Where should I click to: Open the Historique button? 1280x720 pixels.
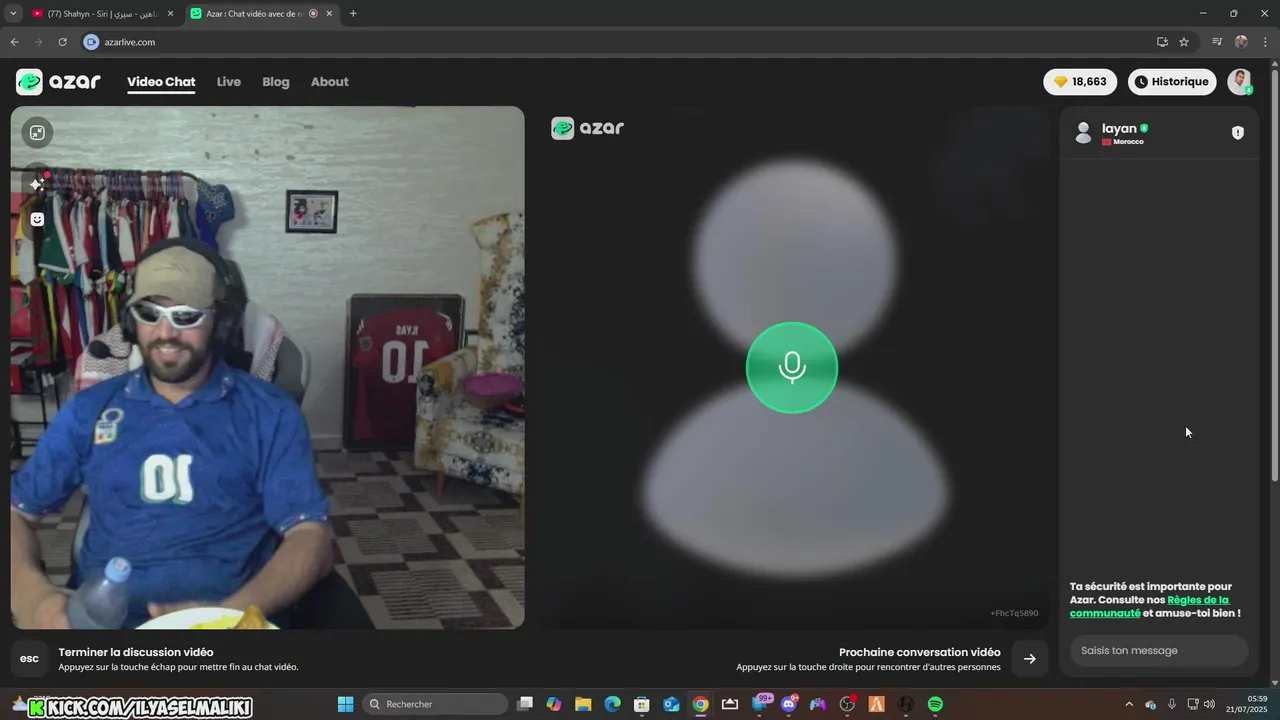pos(1172,82)
